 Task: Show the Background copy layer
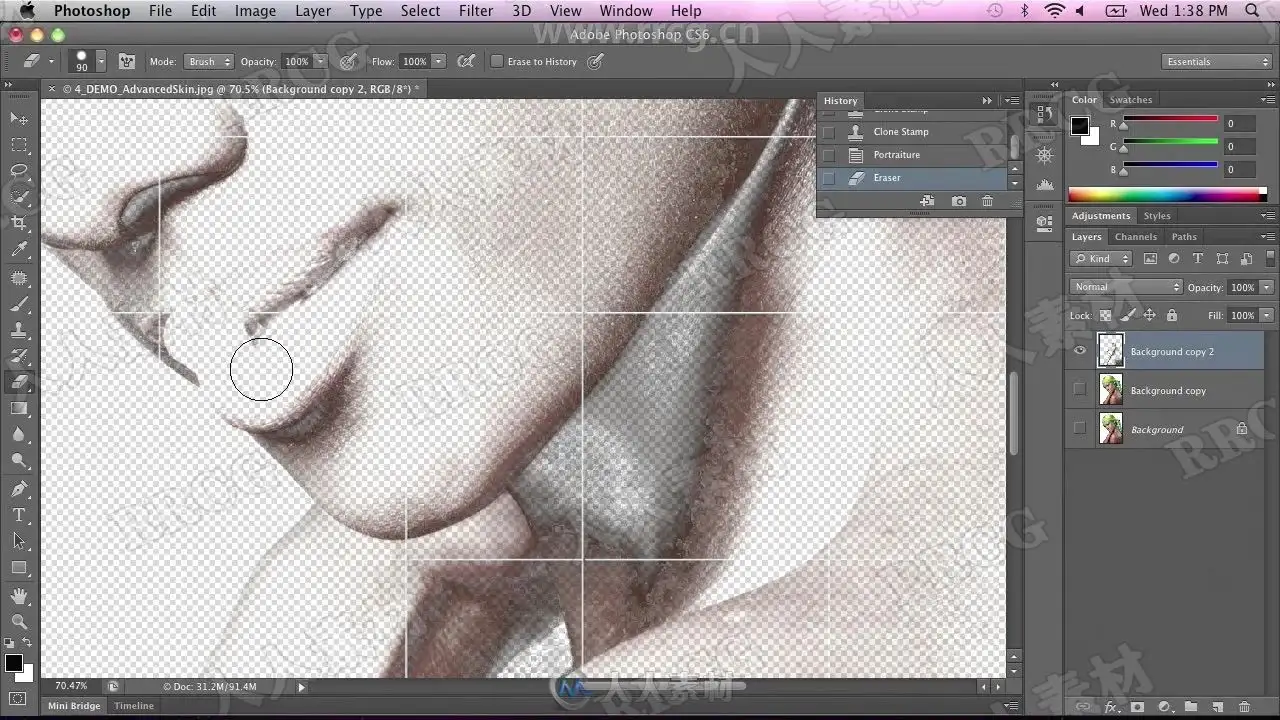click(1080, 390)
